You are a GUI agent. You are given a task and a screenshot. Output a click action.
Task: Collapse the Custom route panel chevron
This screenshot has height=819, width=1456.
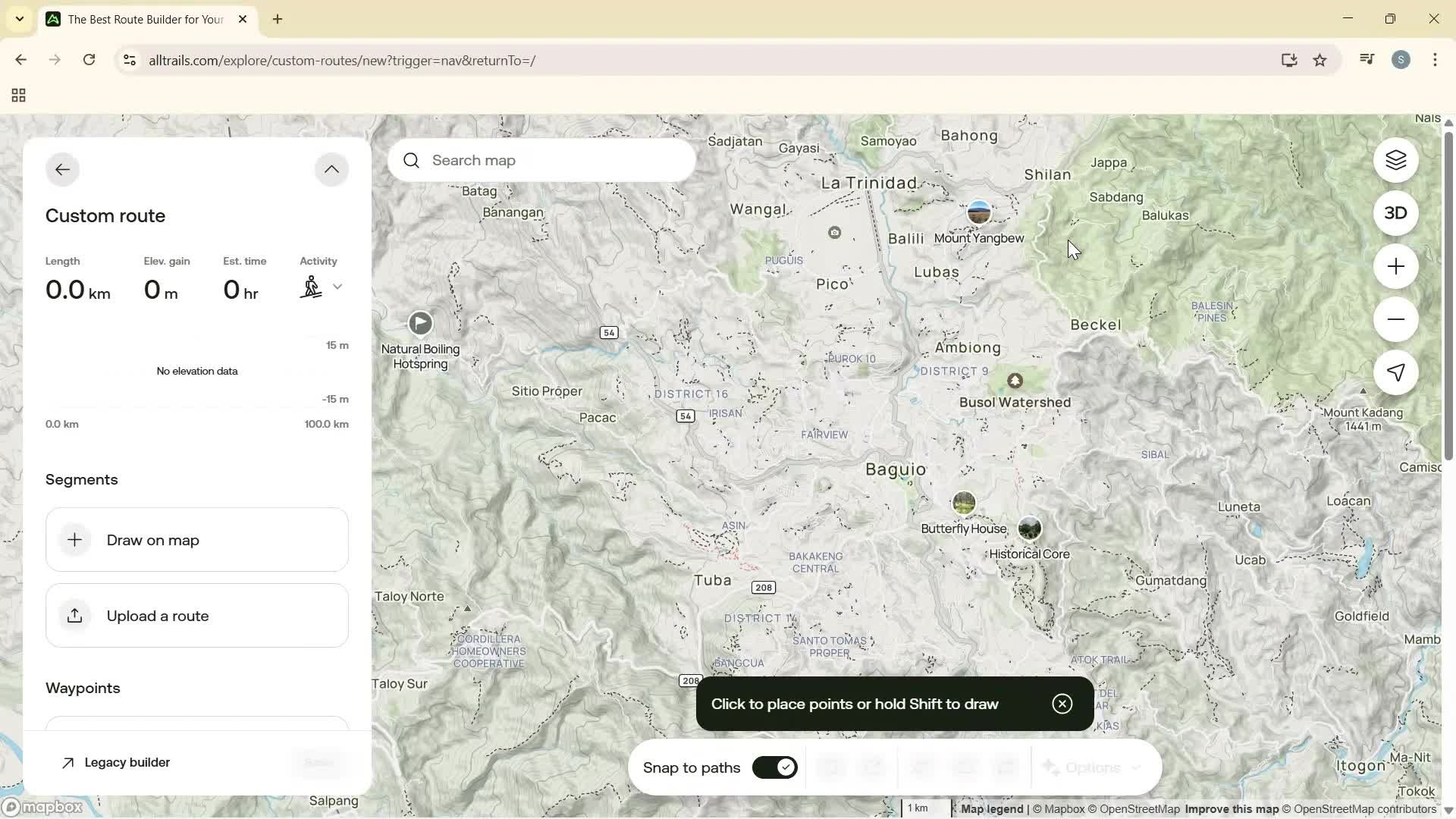pyautogui.click(x=331, y=168)
